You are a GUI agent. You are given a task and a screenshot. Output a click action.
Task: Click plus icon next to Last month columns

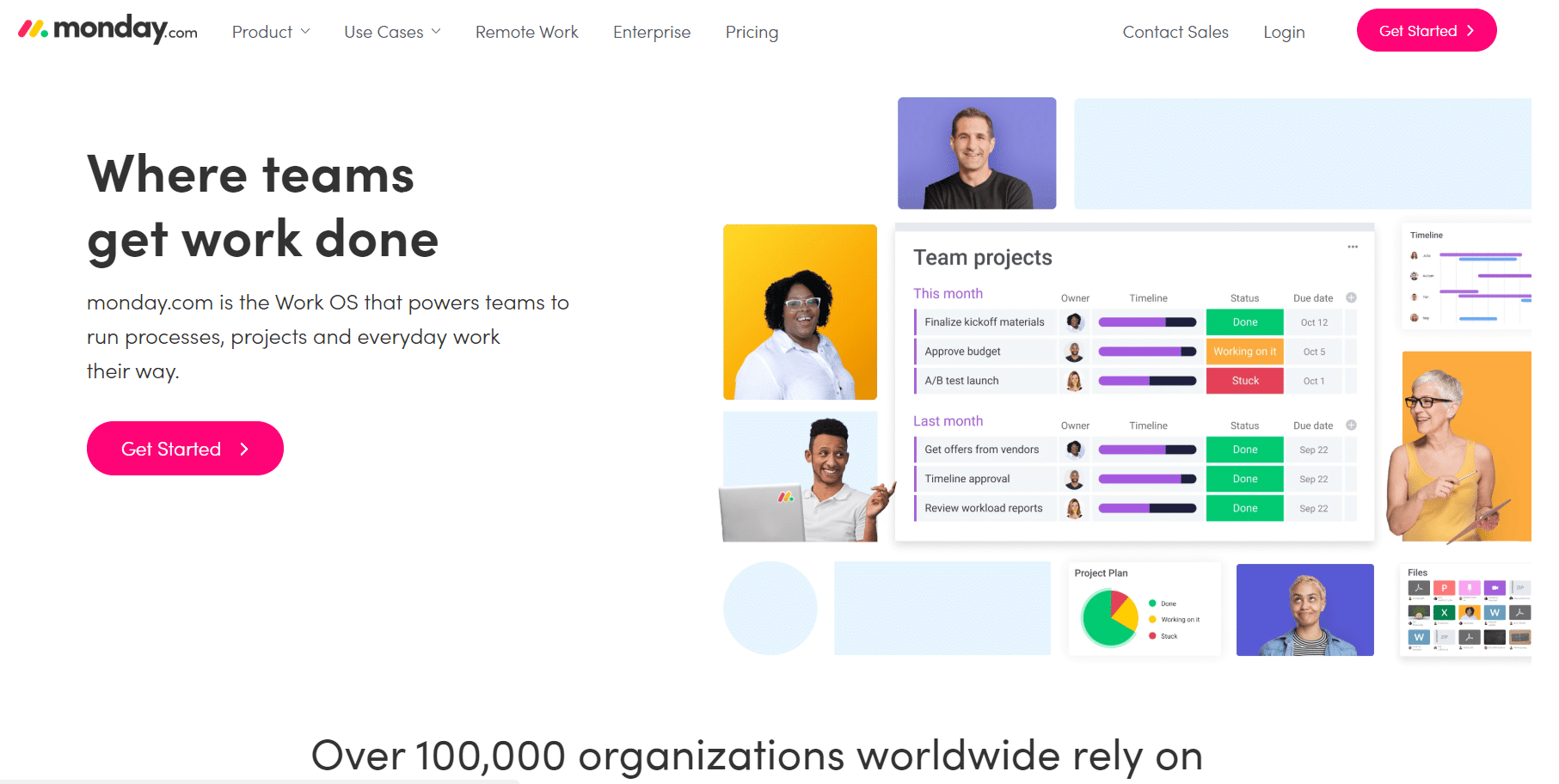(1351, 425)
